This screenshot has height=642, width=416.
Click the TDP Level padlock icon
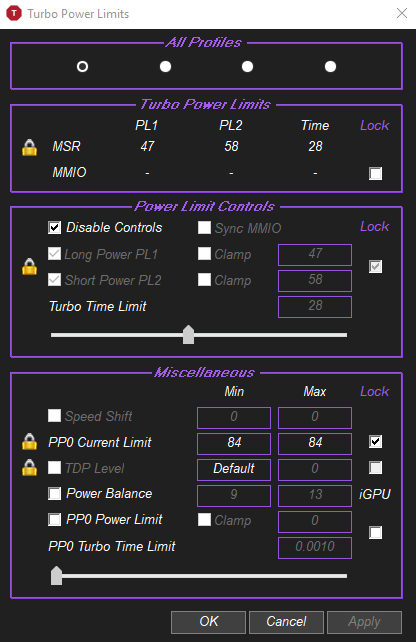click(29, 467)
